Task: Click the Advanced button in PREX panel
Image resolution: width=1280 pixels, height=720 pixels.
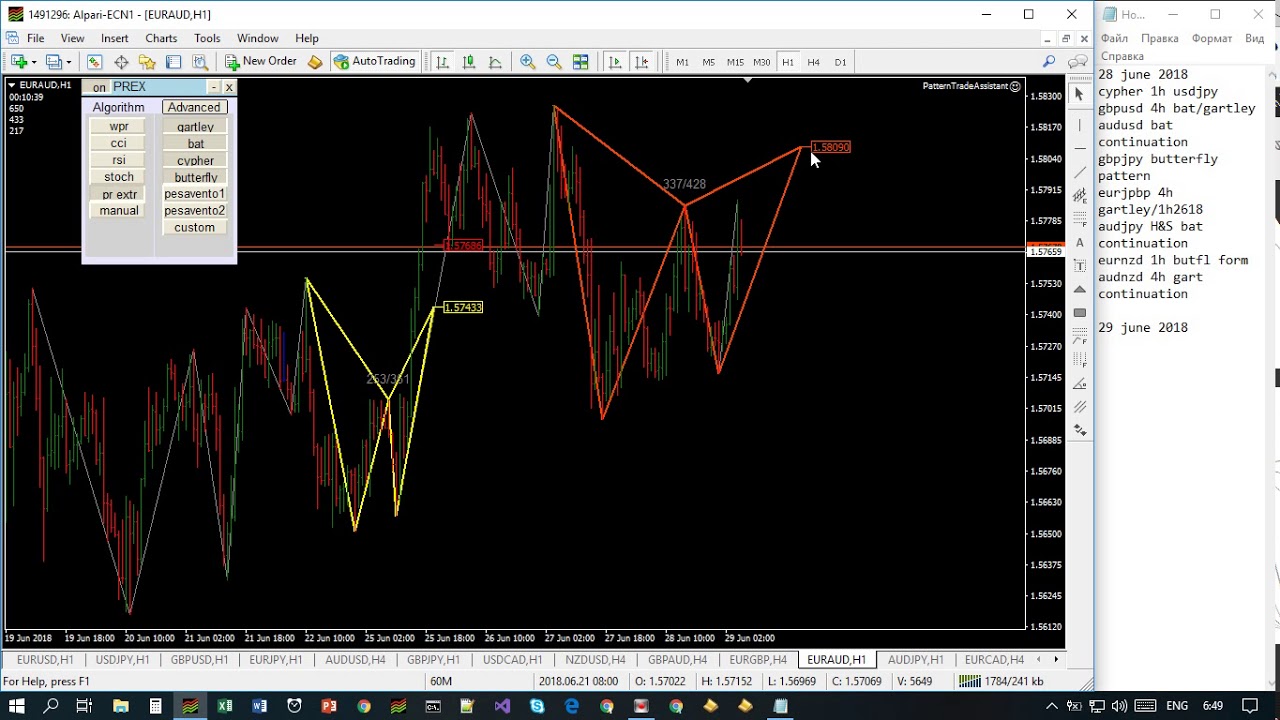Action: click(x=194, y=107)
